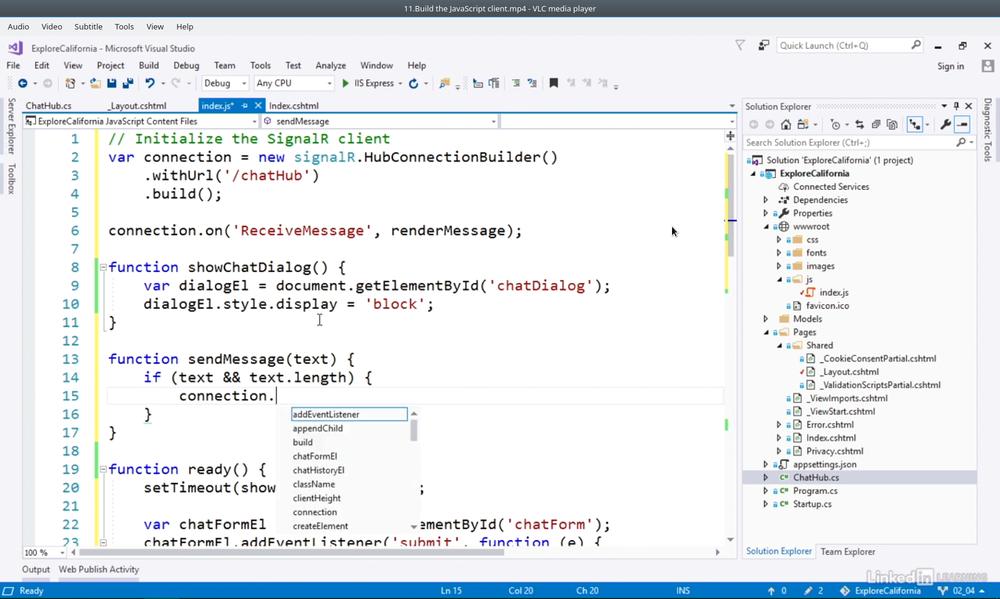Click the Uncomment Selected Lines icon
This screenshot has height=599, width=1000.
click(532, 83)
